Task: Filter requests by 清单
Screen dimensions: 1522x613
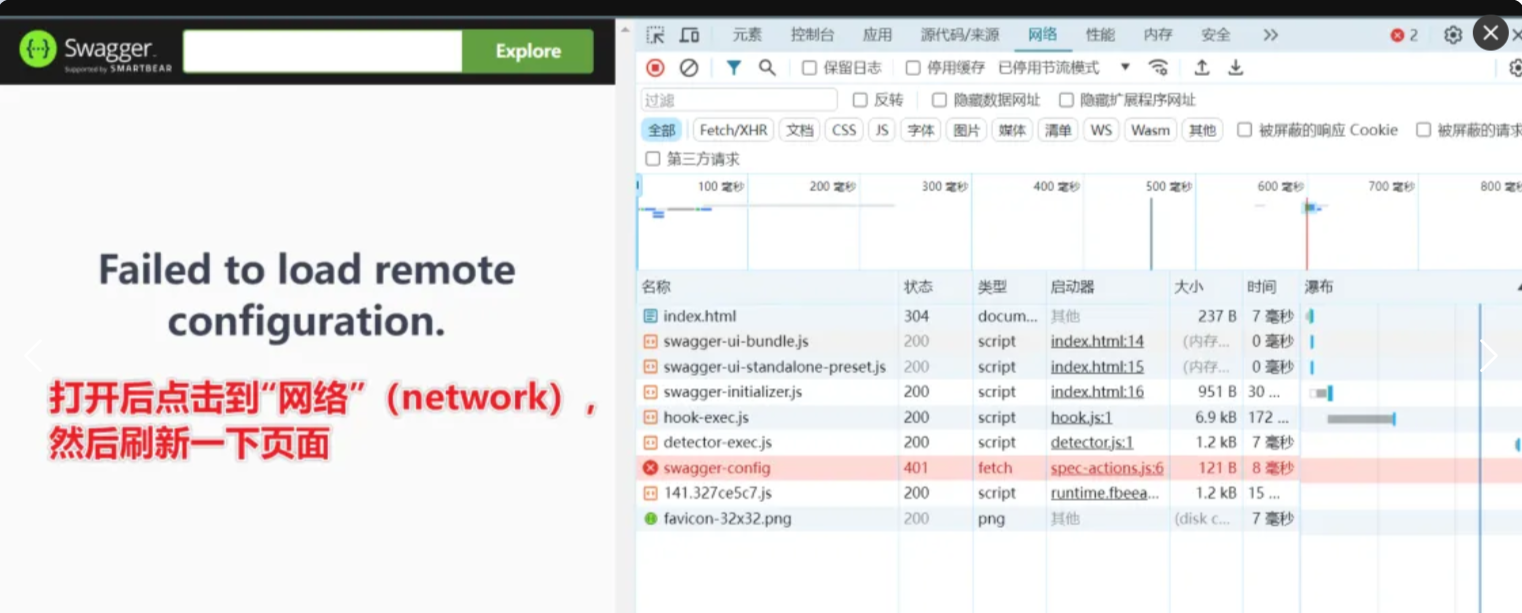Action: pyautogui.click(x=1058, y=130)
